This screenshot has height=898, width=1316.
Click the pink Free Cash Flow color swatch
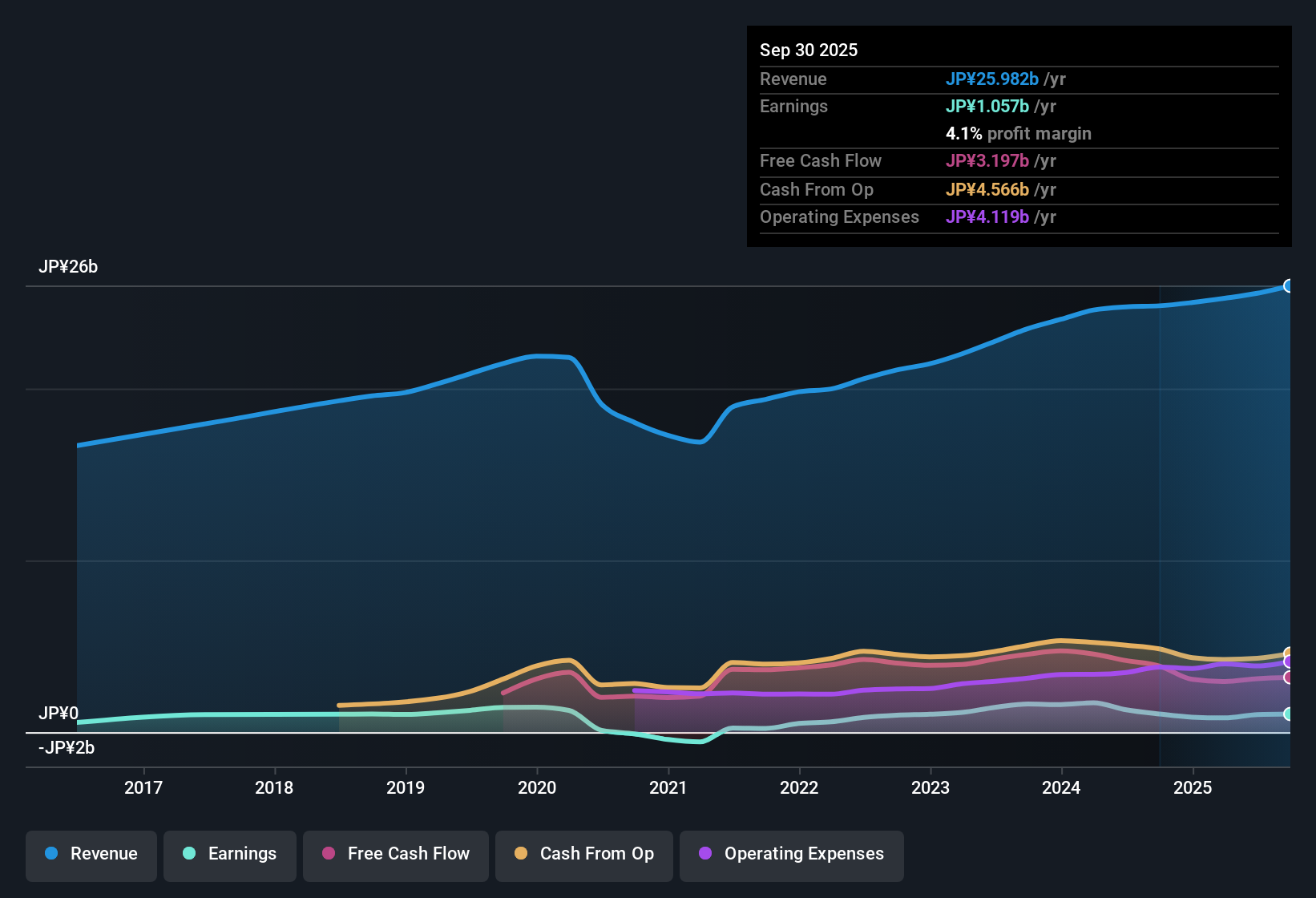coord(328,854)
